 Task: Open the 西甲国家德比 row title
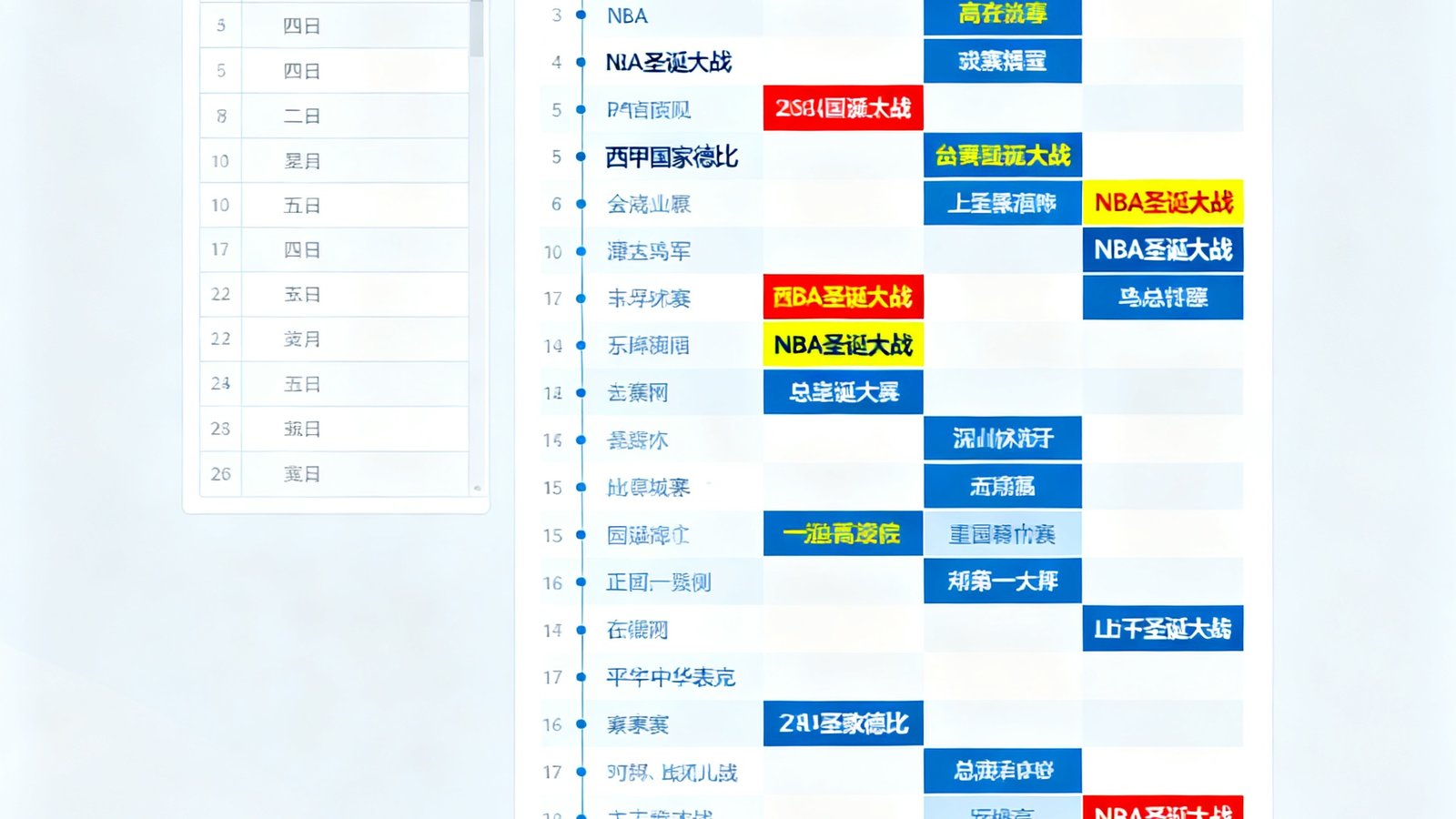672,157
